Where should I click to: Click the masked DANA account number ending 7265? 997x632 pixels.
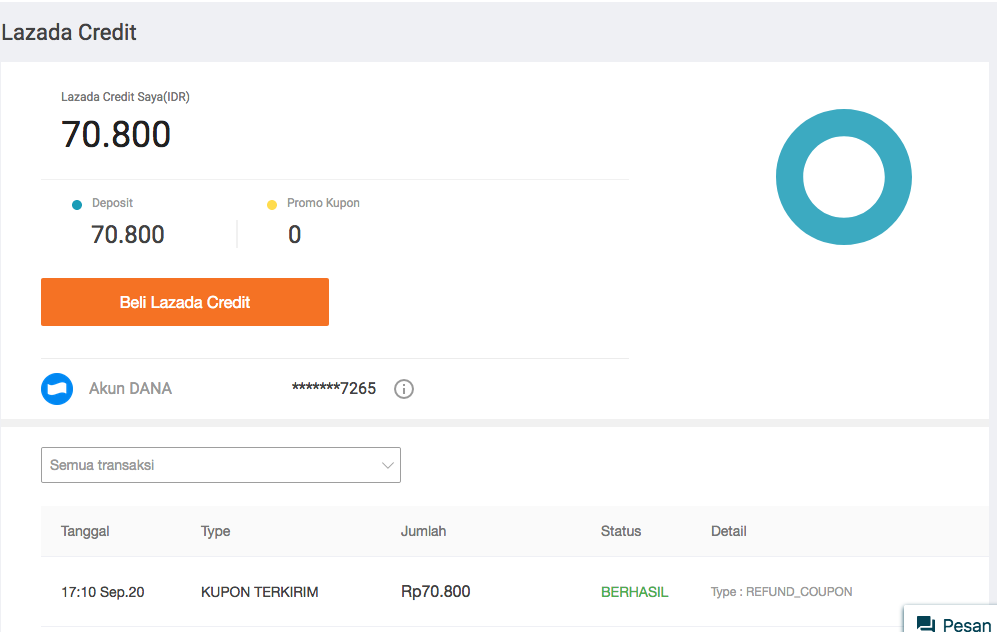(334, 389)
